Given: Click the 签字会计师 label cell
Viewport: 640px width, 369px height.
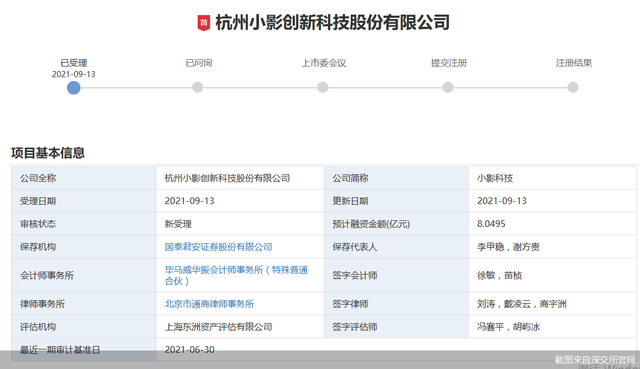Looking at the screenshot, I should tap(396, 275).
